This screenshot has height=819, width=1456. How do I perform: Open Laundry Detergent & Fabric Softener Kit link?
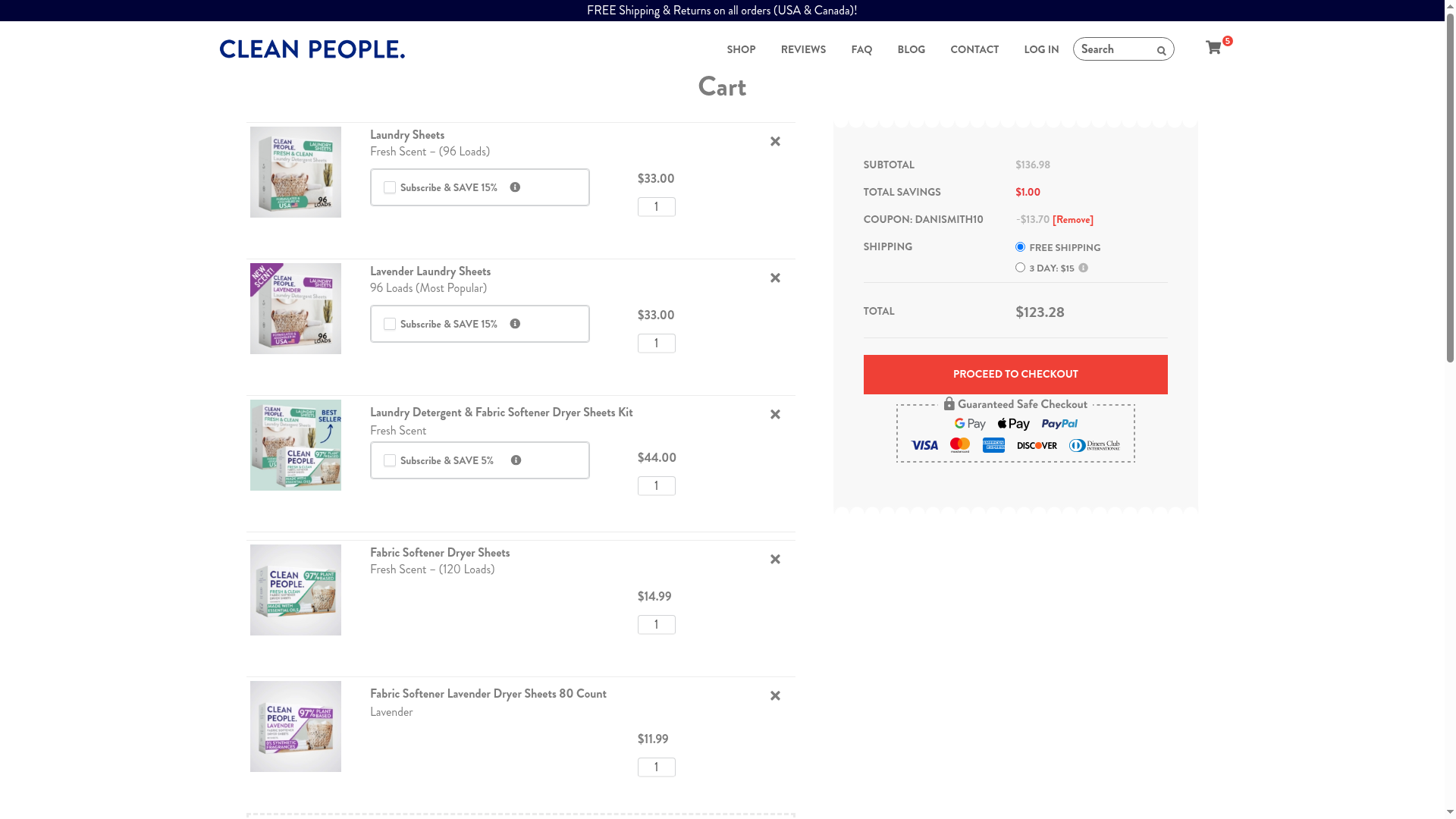[501, 413]
